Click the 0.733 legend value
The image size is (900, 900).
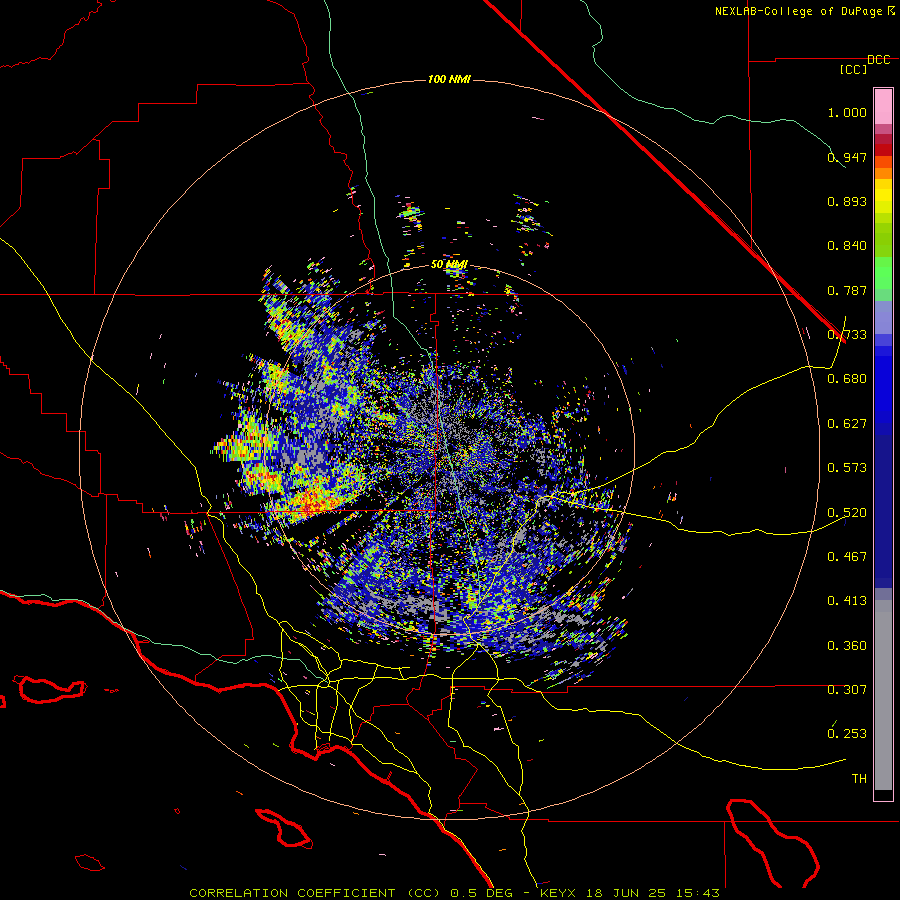click(847, 335)
